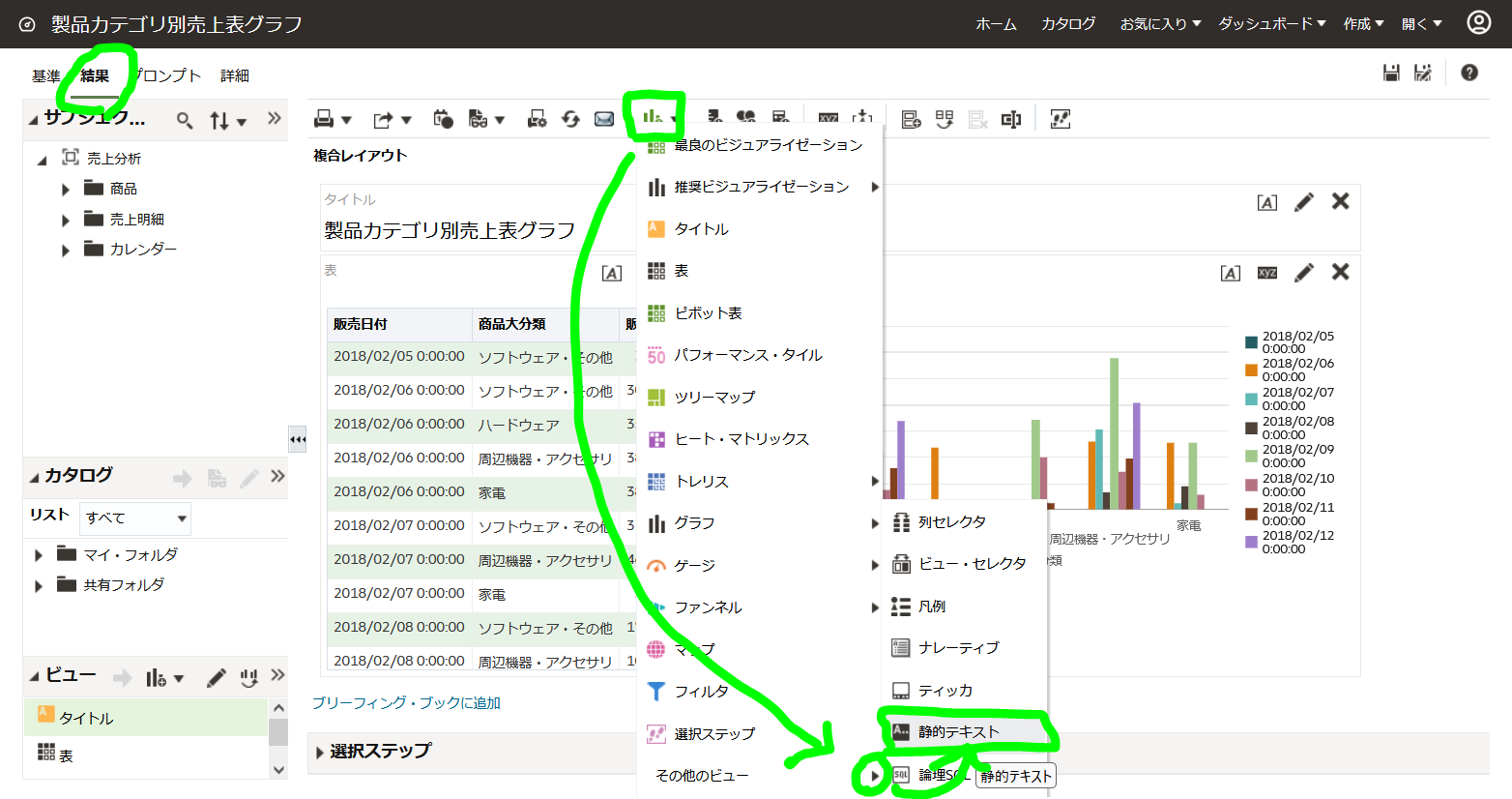The height and width of the screenshot is (799, 1512).
Task: Click the Views list scroll down arrow
Action: pyautogui.click(x=278, y=770)
